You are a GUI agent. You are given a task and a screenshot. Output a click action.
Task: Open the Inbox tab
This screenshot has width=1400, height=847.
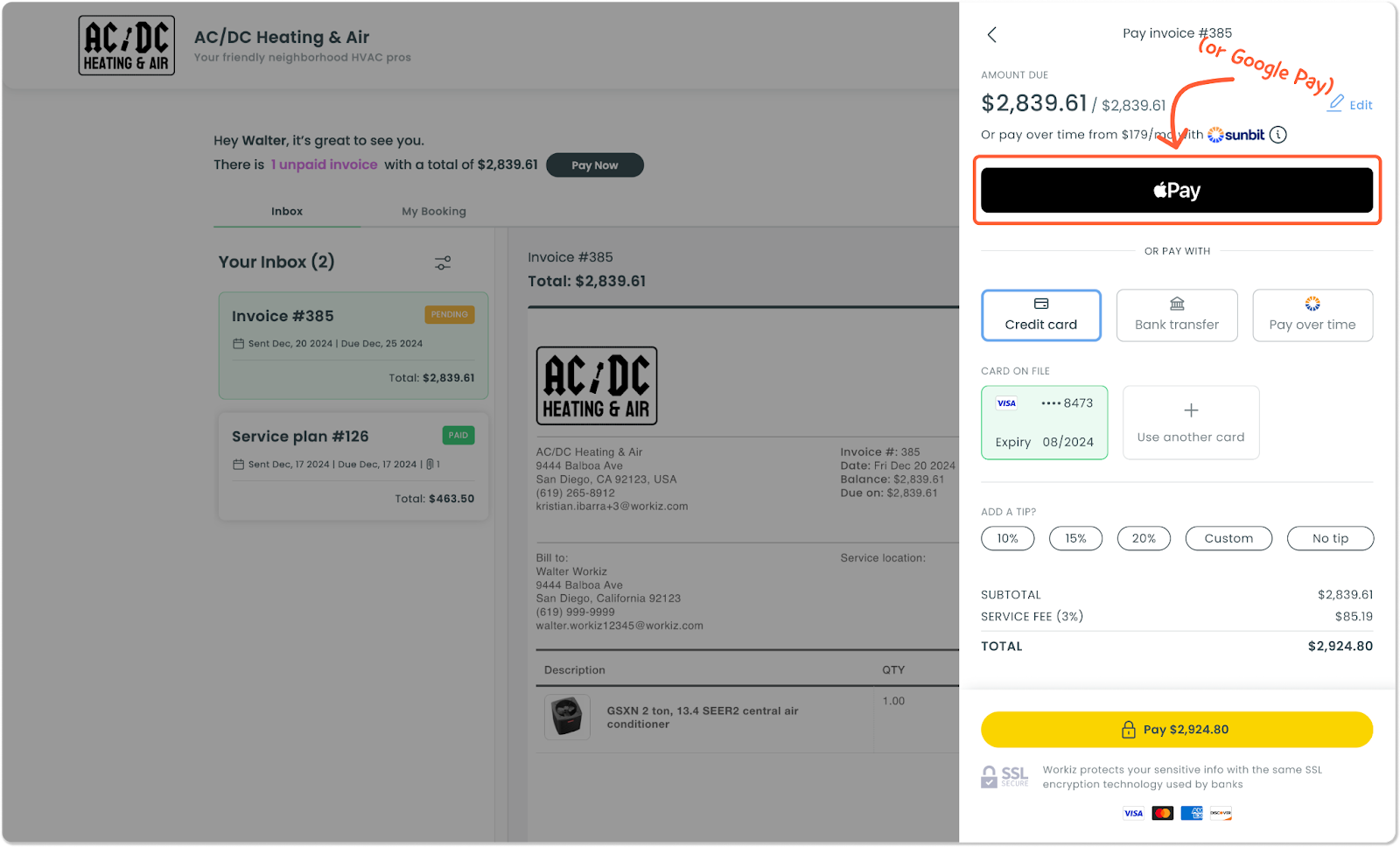[x=287, y=212]
